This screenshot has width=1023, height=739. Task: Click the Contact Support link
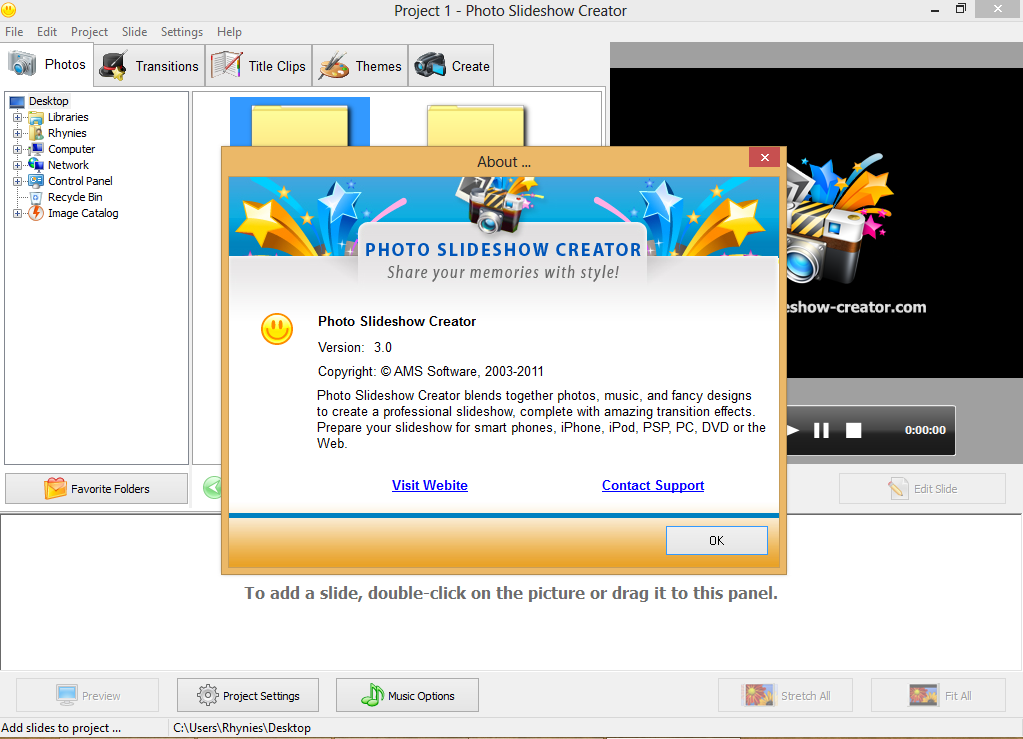[653, 485]
